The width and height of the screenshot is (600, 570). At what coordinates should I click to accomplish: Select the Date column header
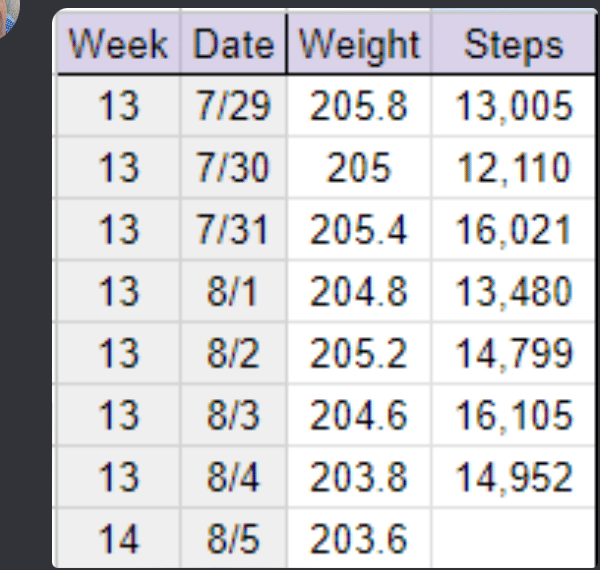coord(233,45)
